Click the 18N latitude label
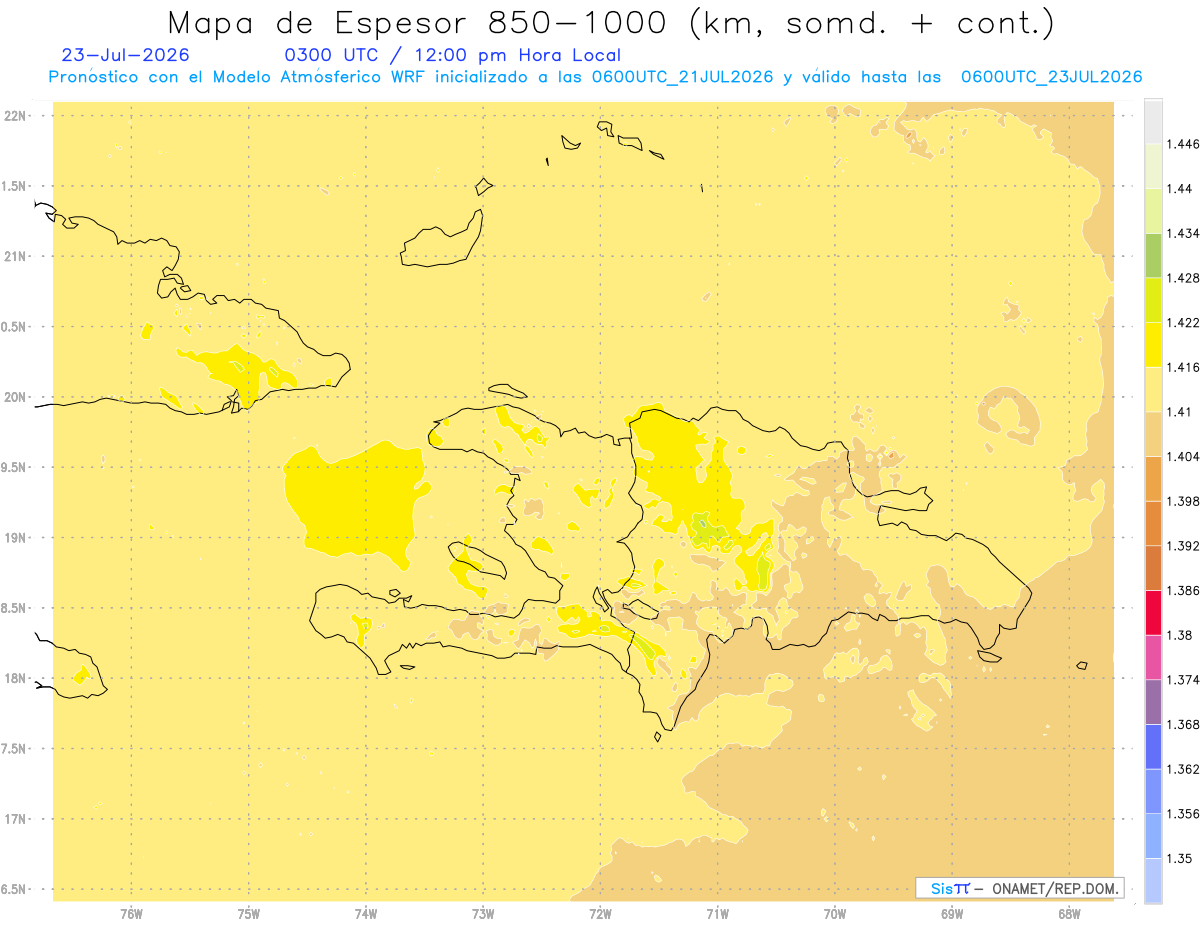 coord(16,679)
